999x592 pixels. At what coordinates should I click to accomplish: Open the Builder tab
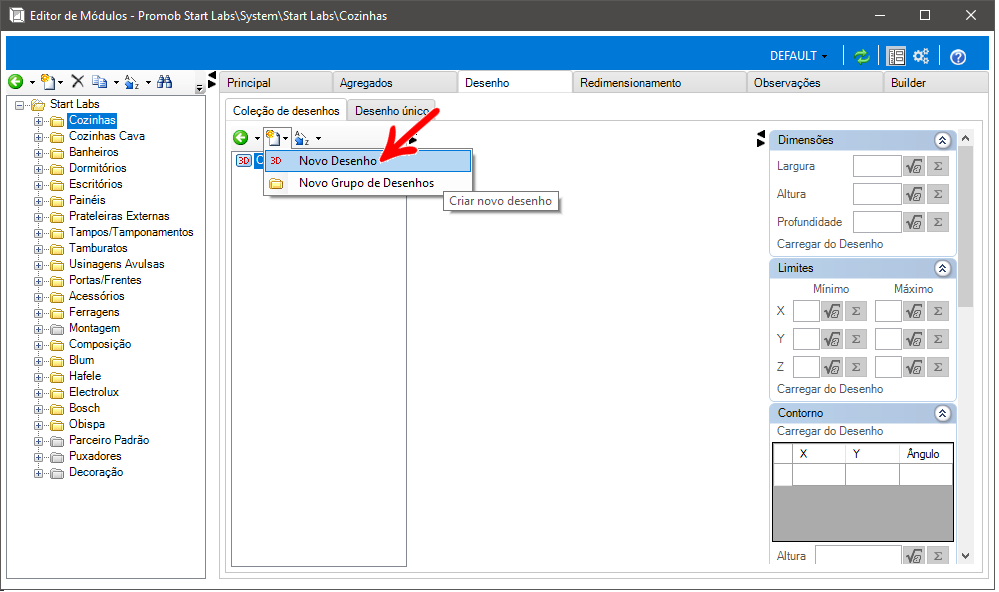[935, 83]
